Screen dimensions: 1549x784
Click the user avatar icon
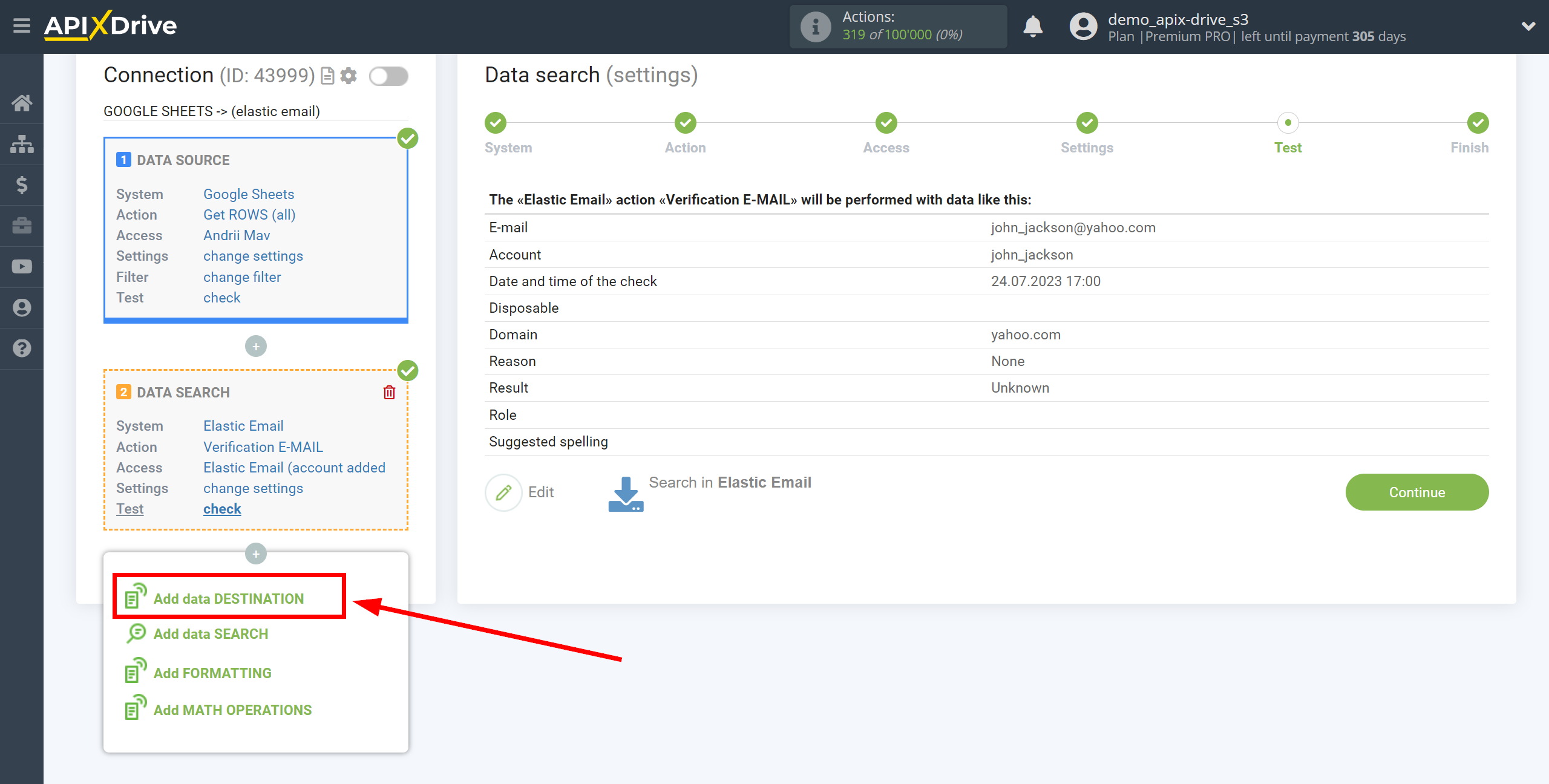coord(1083,27)
